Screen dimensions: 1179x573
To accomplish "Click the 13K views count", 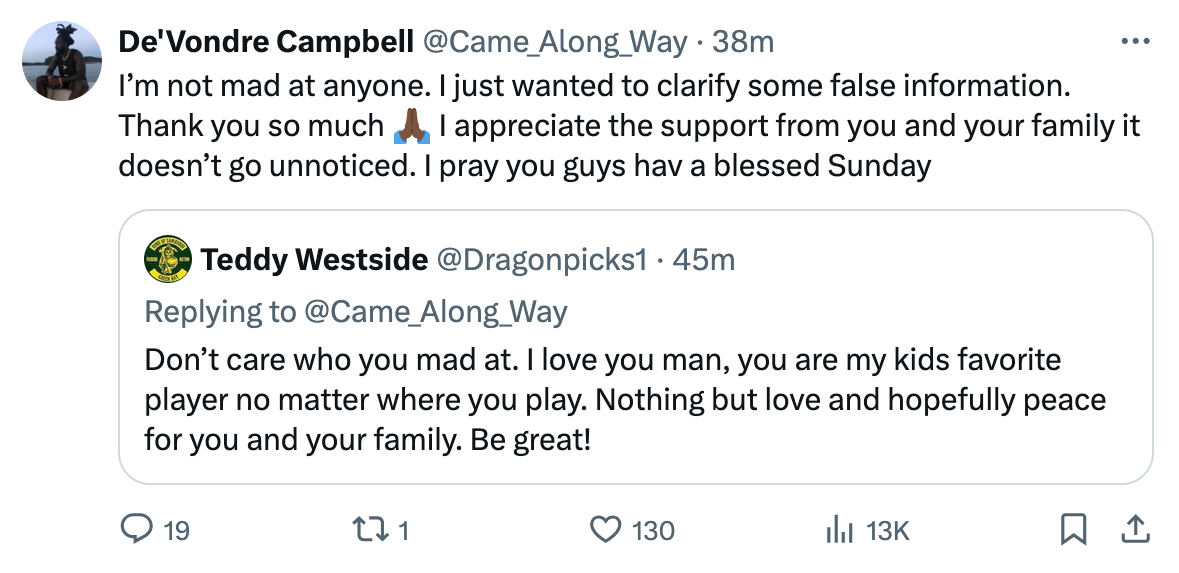I will pos(887,531).
